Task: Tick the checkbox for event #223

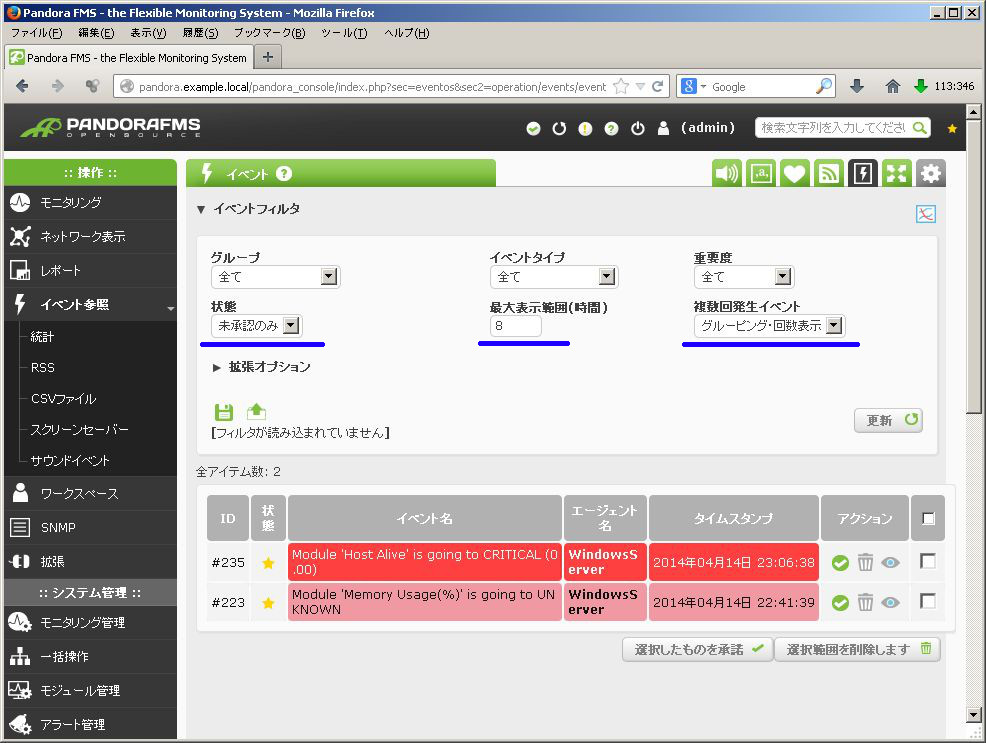Action: (928, 601)
